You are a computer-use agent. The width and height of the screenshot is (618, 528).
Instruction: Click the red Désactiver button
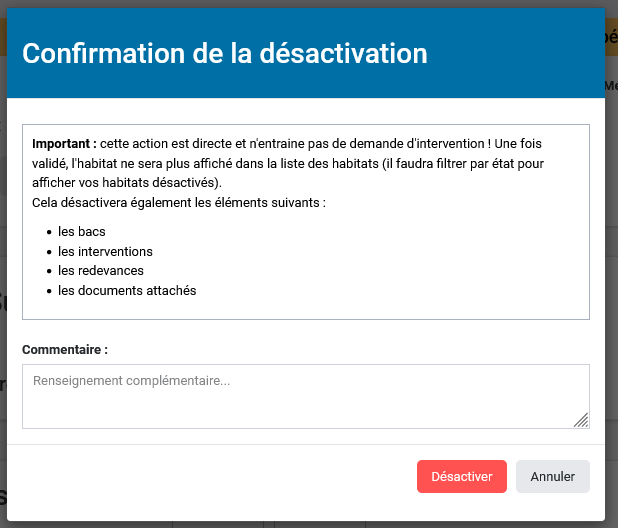click(x=461, y=477)
